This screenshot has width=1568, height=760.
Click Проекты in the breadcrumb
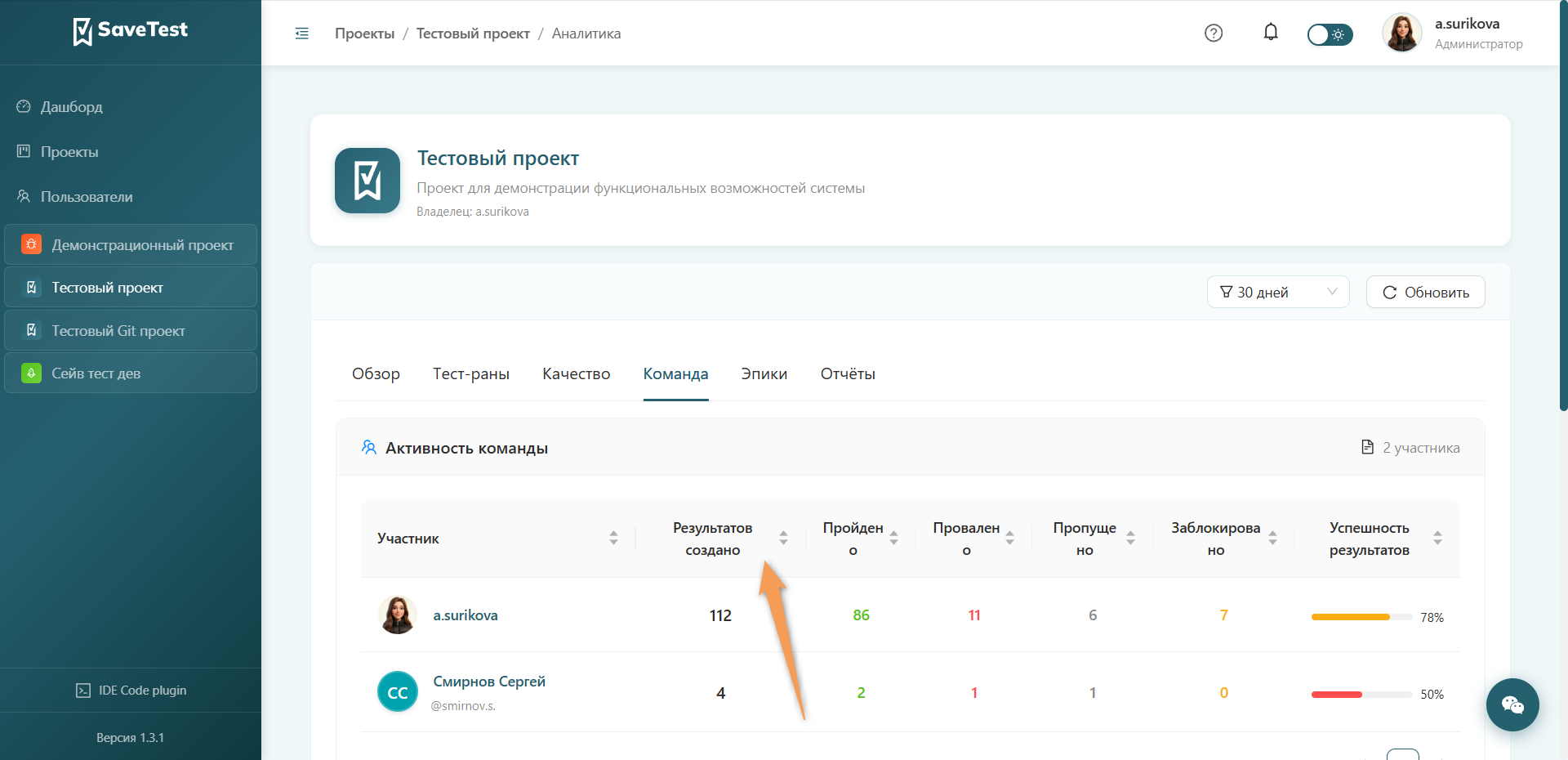[x=364, y=34]
